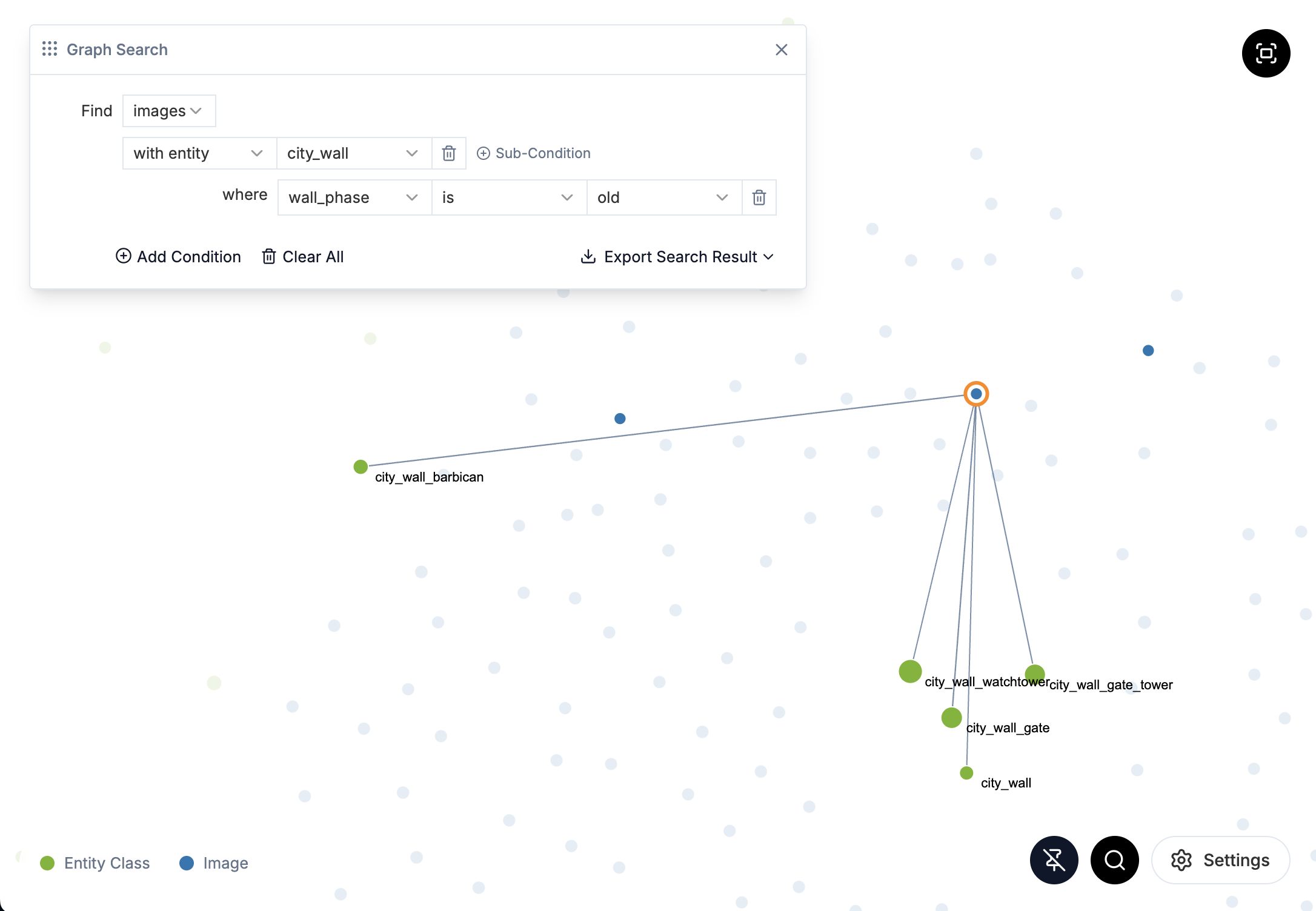The height and width of the screenshot is (911, 1316).
Task: Toggle the Image legend dot
Action: click(187, 863)
